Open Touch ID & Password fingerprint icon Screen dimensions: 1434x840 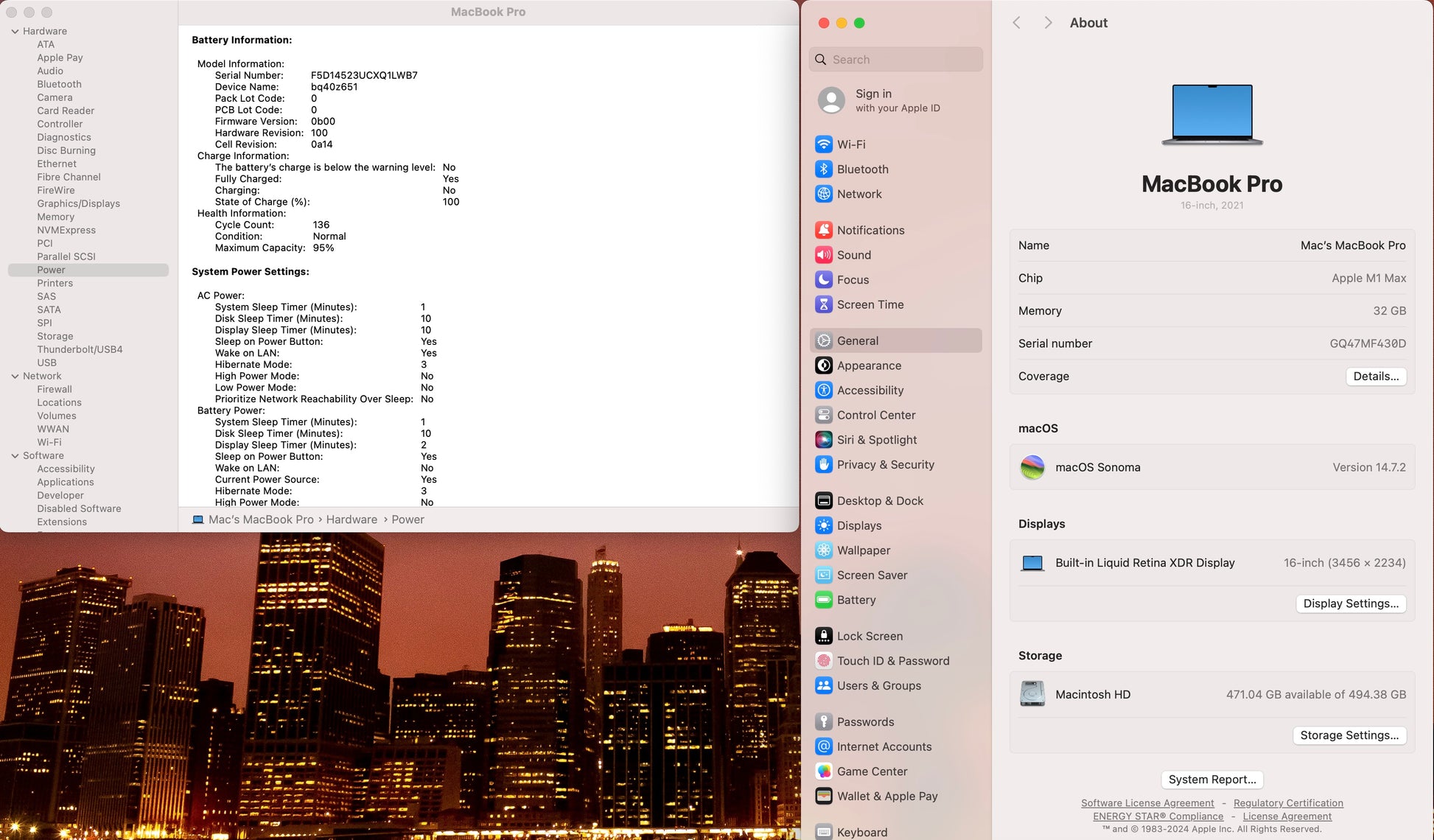tap(824, 661)
